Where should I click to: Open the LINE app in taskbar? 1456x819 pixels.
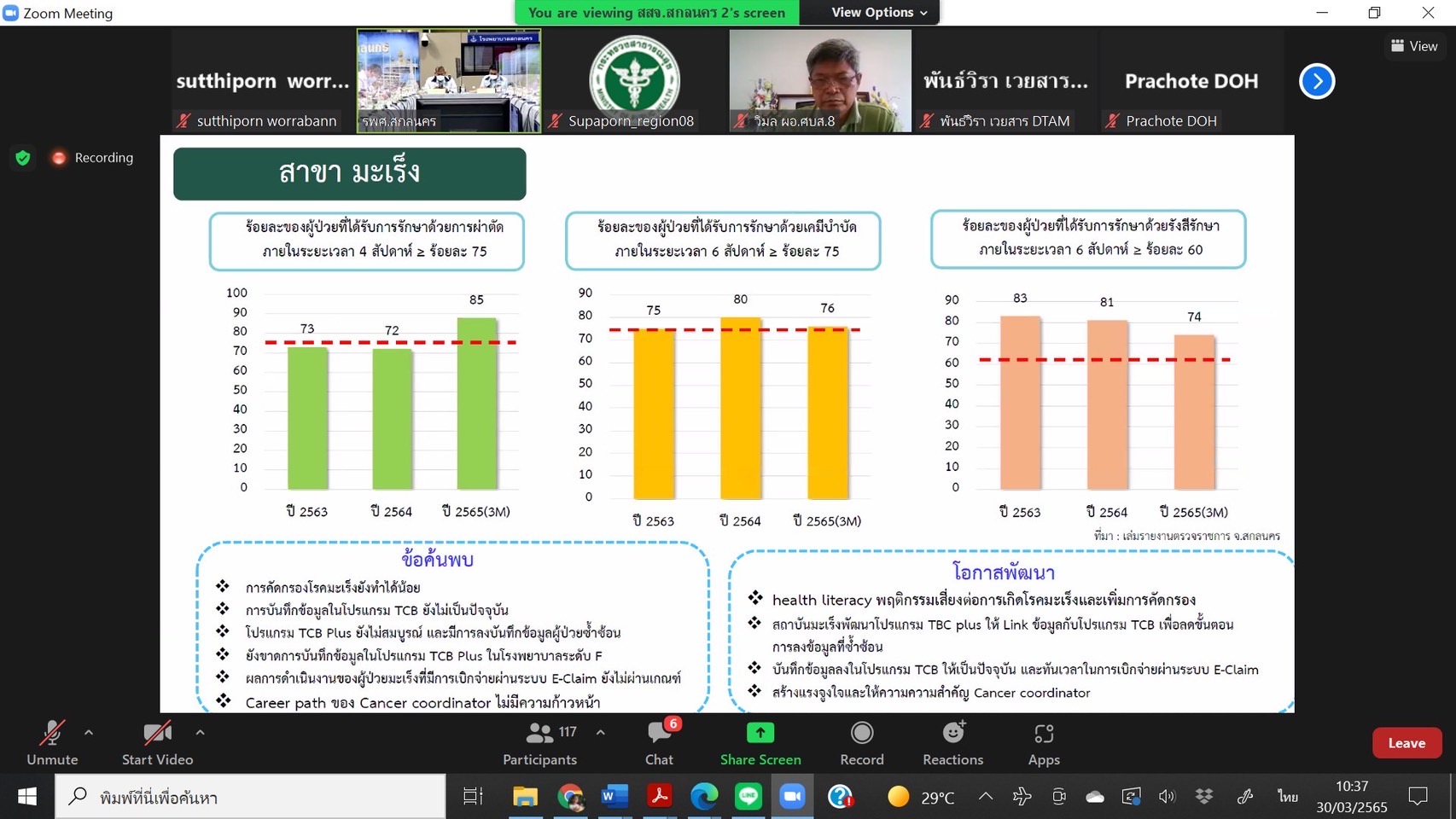(748, 797)
